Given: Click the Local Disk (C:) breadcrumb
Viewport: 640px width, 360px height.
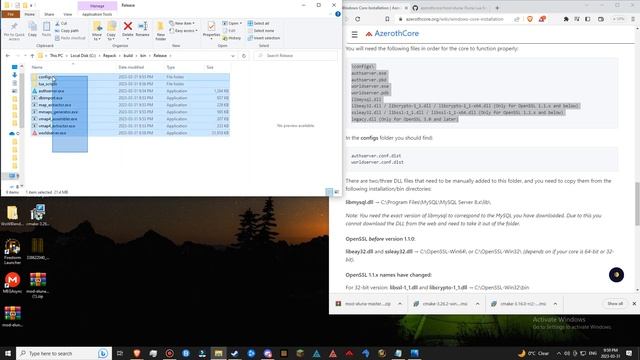Looking at the screenshot, I should point(83,56).
